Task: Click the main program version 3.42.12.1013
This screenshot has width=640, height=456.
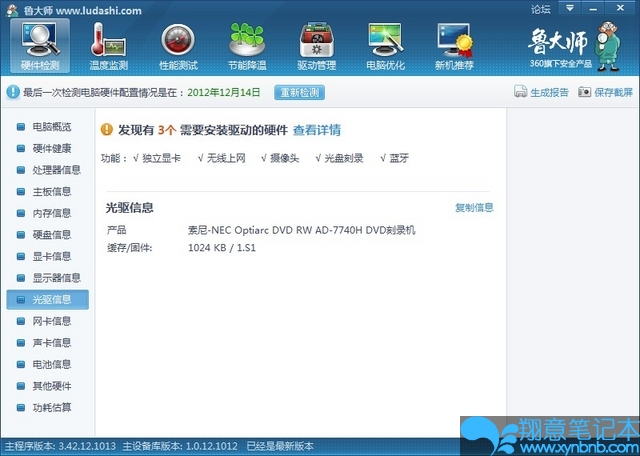Action: [87, 446]
